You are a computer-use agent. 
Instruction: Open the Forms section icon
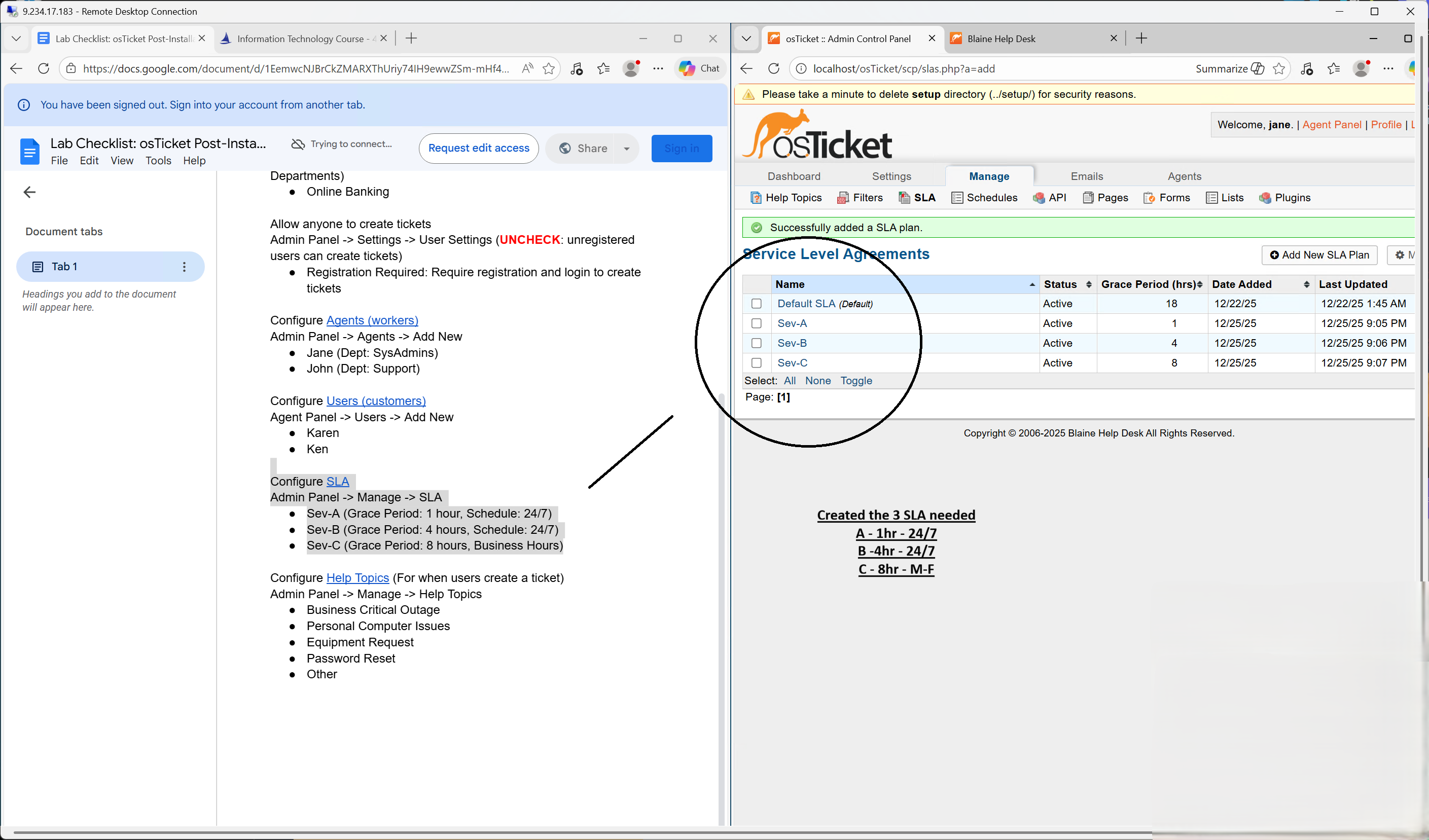click(x=1150, y=198)
